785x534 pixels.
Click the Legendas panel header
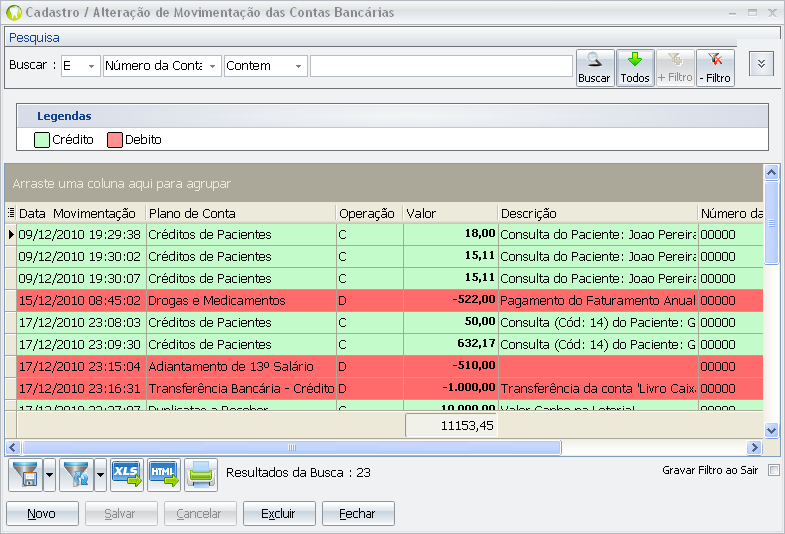click(x=392, y=116)
